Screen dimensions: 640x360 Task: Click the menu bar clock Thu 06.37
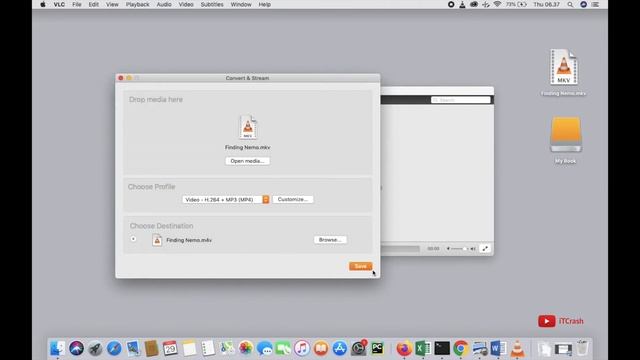click(547, 4)
